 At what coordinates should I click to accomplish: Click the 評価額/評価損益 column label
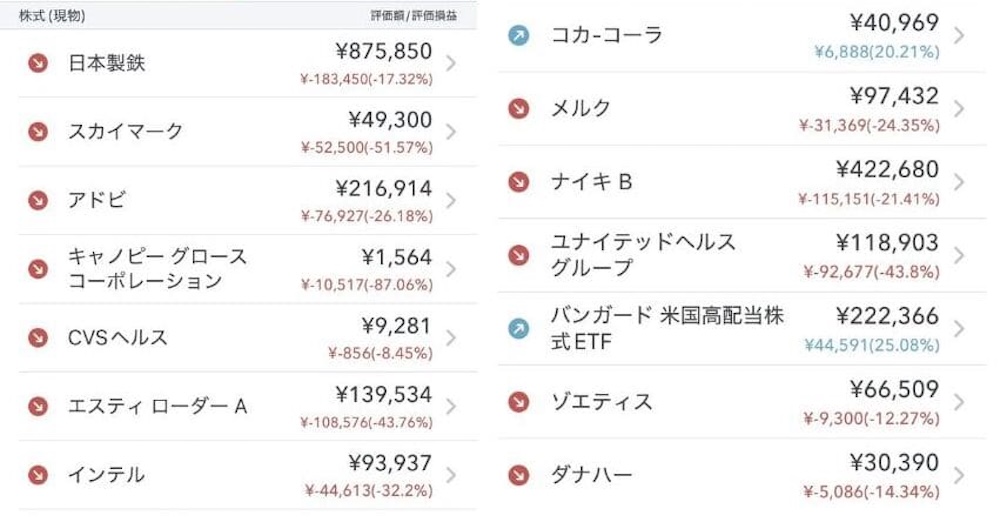(414, 16)
